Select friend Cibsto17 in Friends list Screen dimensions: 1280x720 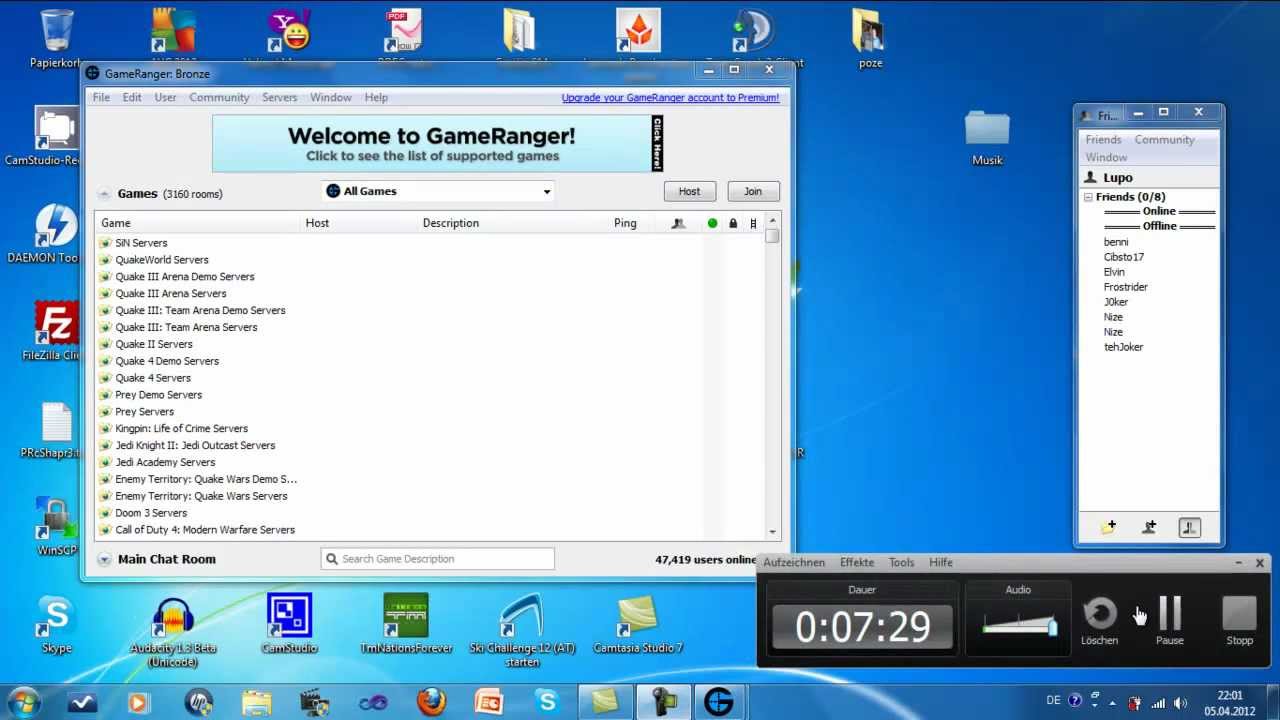[1124, 257]
